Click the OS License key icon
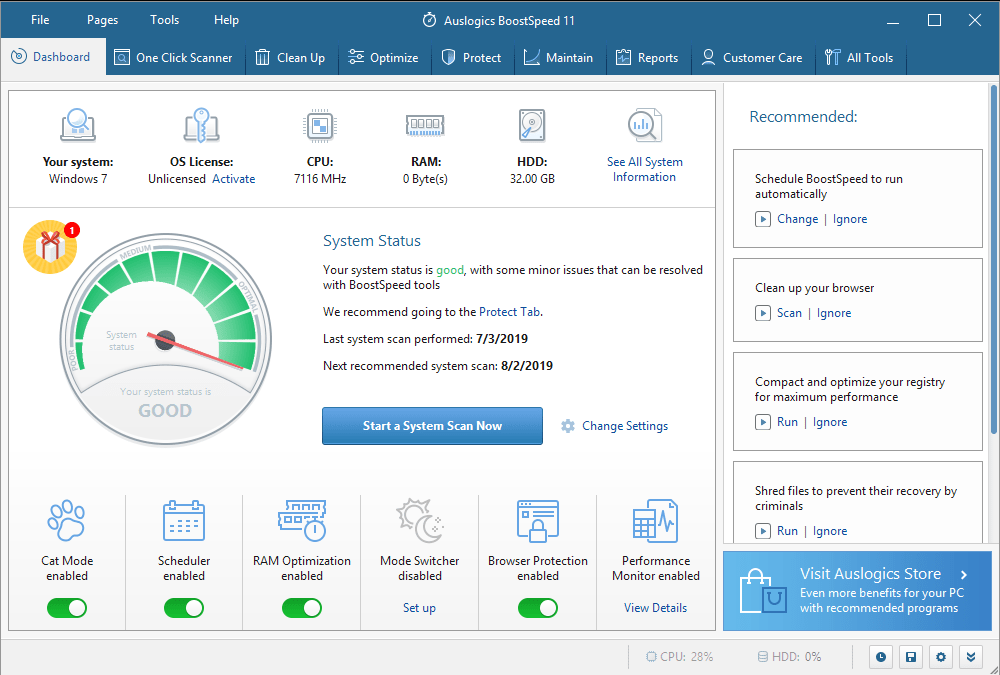The width and height of the screenshot is (1000, 675). tap(201, 126)
